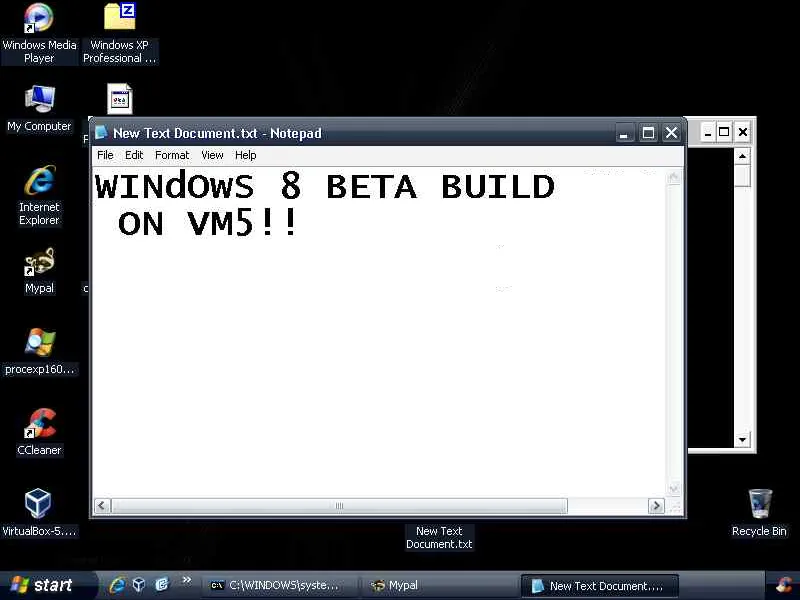The width and height of the screenshot is (800, 600).
Task: Open the Edit menu in Notepad
Action: coord(134,155)
